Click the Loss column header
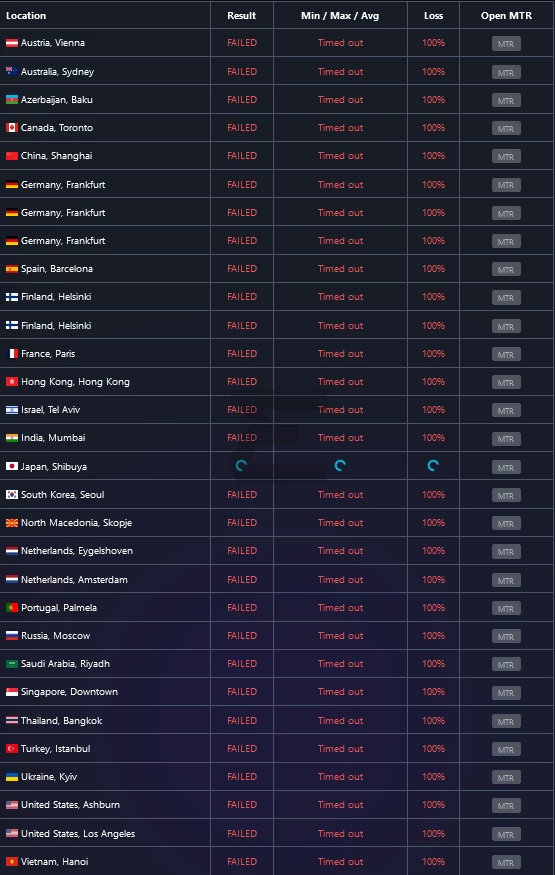The width and height of the screenshot is (555, 875). tap(433, 16)
